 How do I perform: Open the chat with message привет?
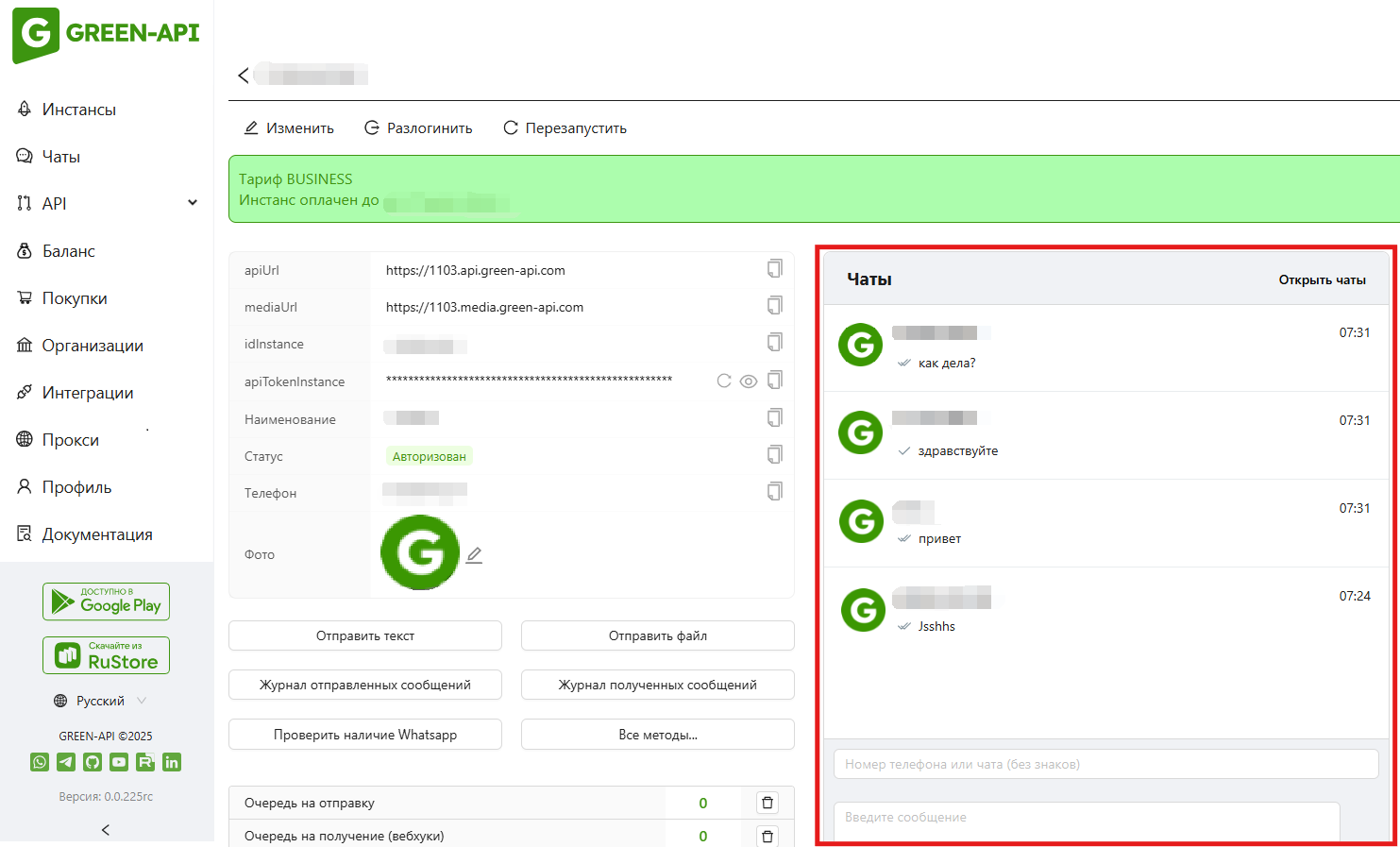point(1105,523)
